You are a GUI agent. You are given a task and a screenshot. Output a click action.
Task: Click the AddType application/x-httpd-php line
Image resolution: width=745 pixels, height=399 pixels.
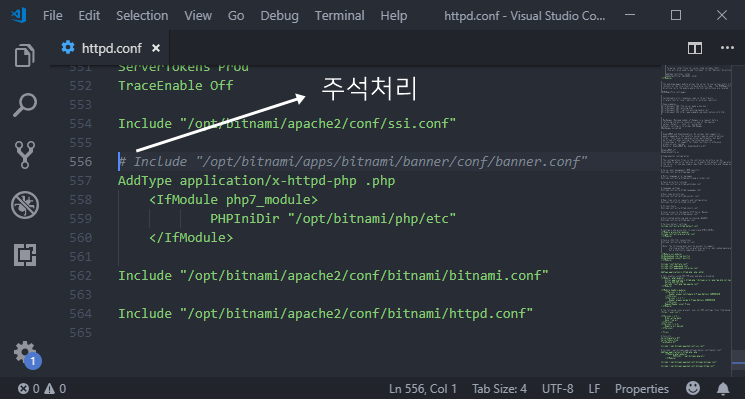[x=257, y=180]
